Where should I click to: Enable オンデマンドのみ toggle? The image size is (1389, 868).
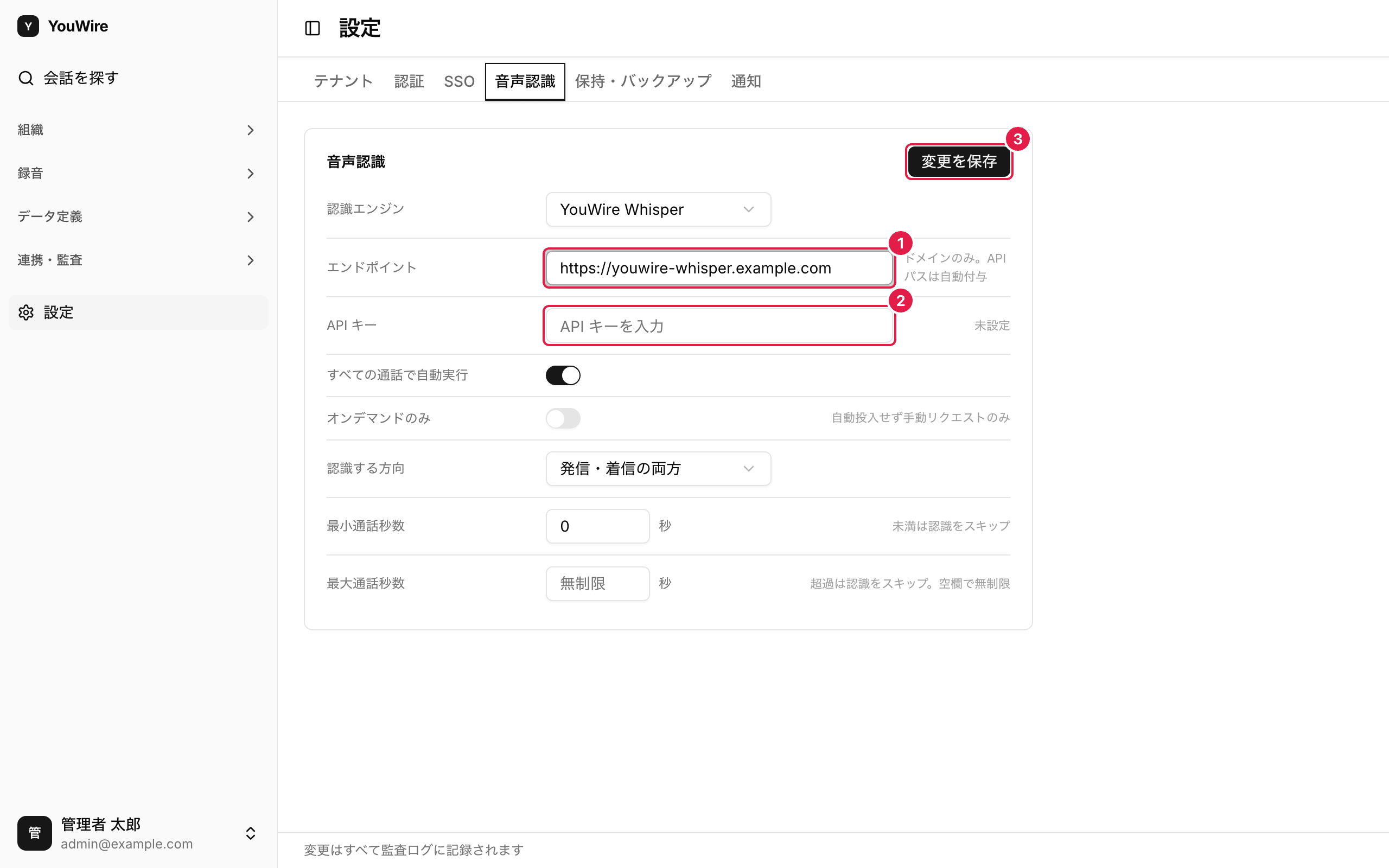pyautogui.click(x=563, y=418)
